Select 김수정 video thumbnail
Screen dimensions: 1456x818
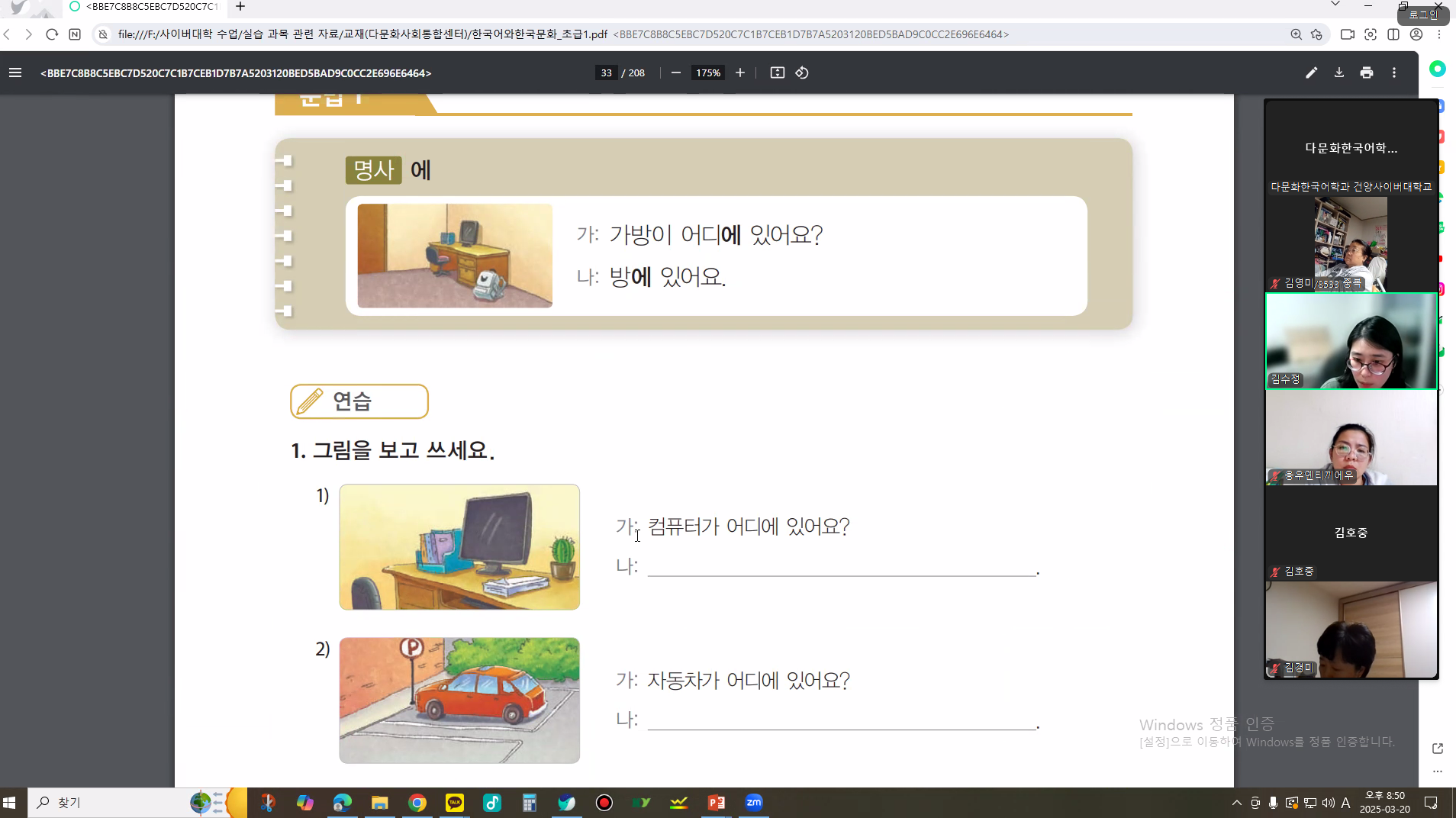point(1351,342)
